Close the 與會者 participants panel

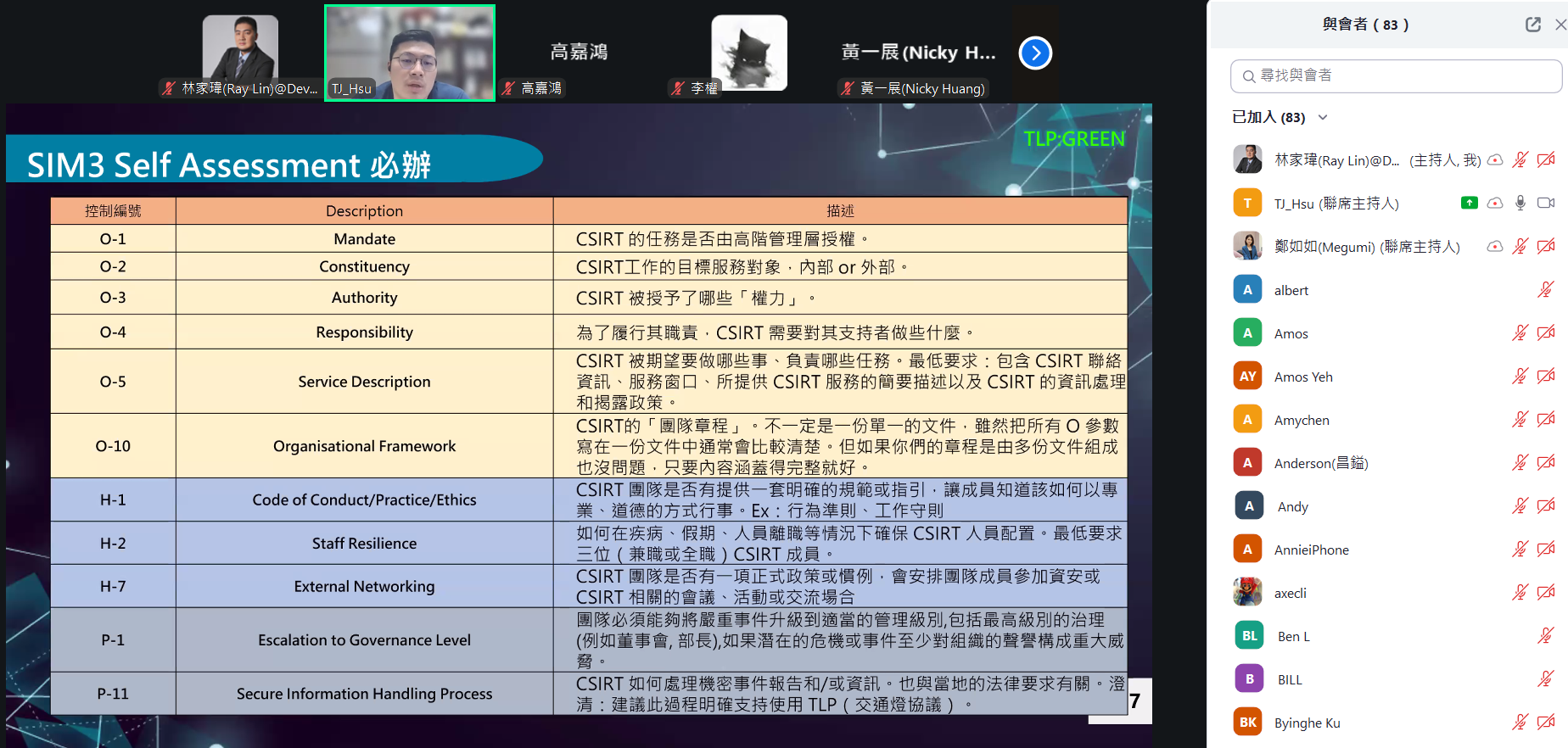[x=1560, y=25]
